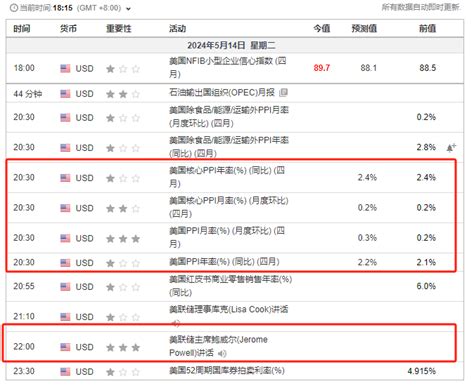Click the 4.915% previous value

[x=422, y=371]
